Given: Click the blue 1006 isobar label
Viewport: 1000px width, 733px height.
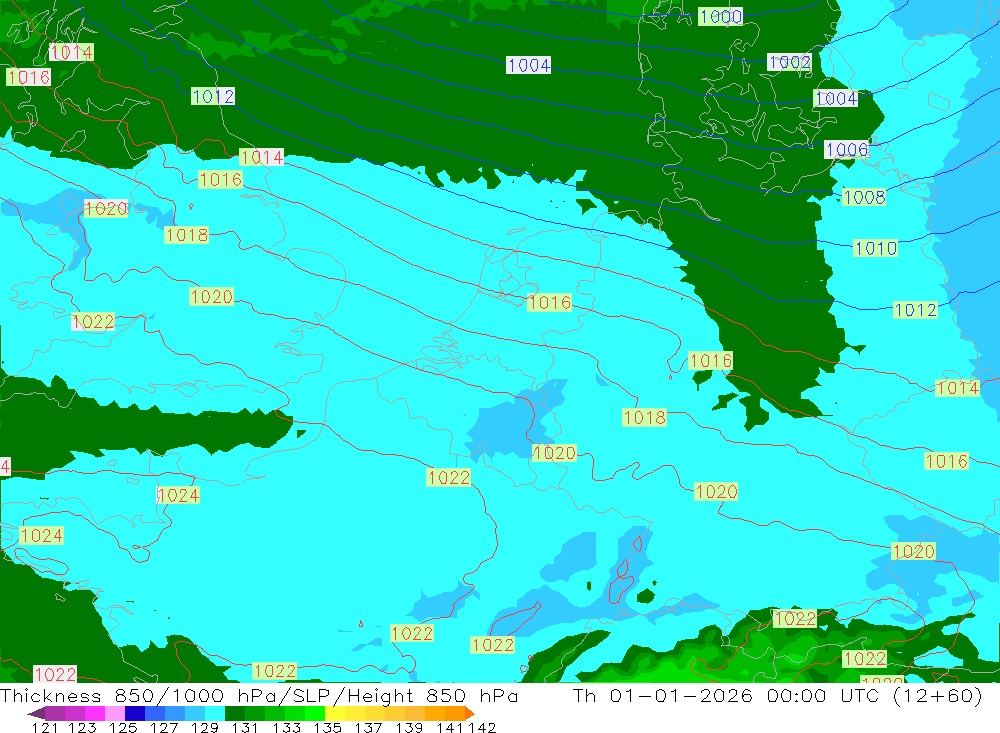Looking at the screenshot, I should tap(846, 149).
